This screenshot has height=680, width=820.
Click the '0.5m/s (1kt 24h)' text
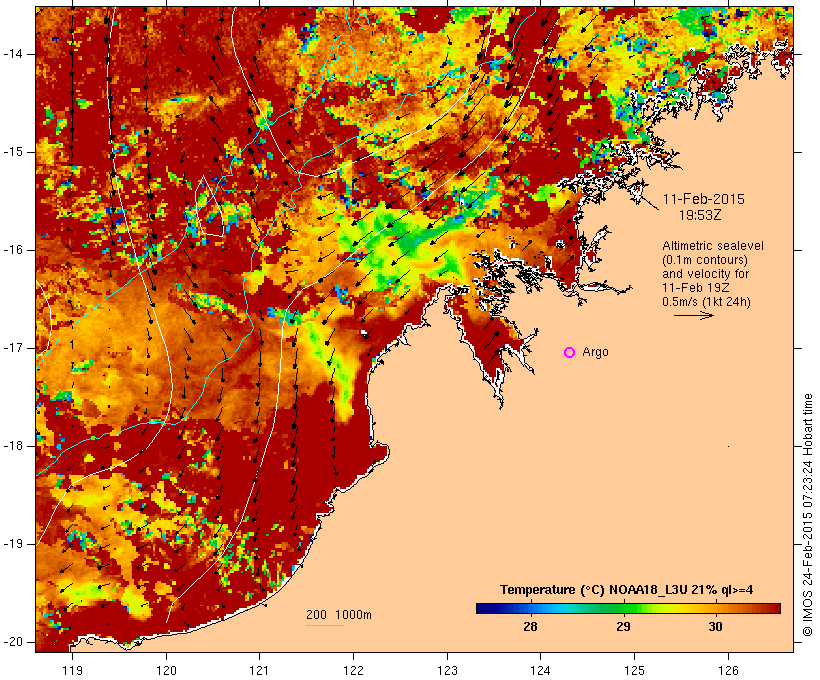click(706, 302)
